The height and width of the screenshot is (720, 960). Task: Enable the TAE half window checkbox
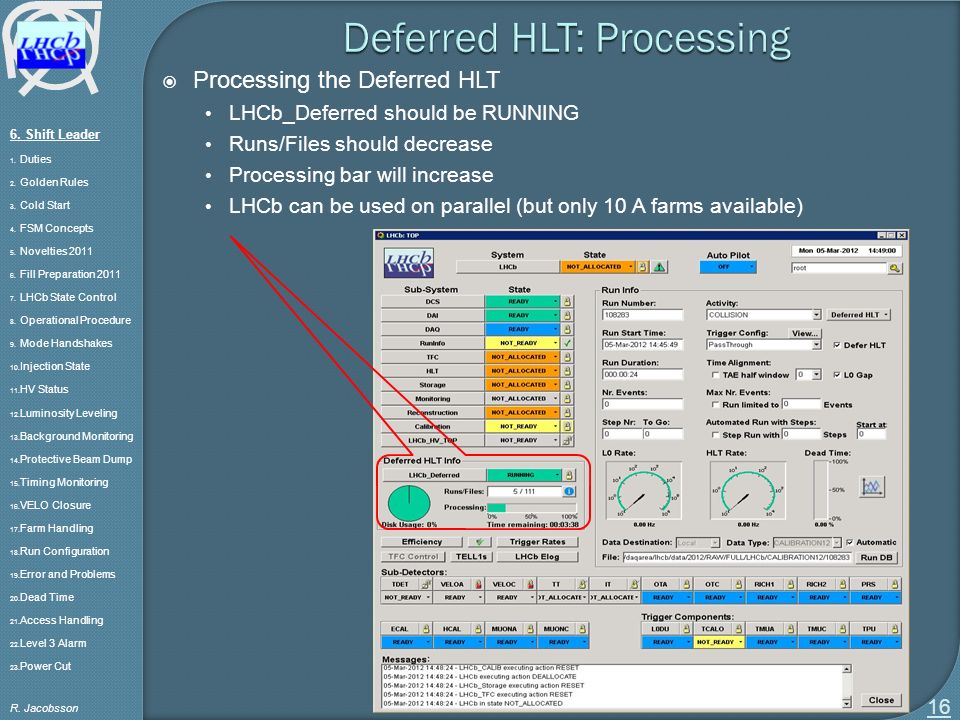(715, 375)
